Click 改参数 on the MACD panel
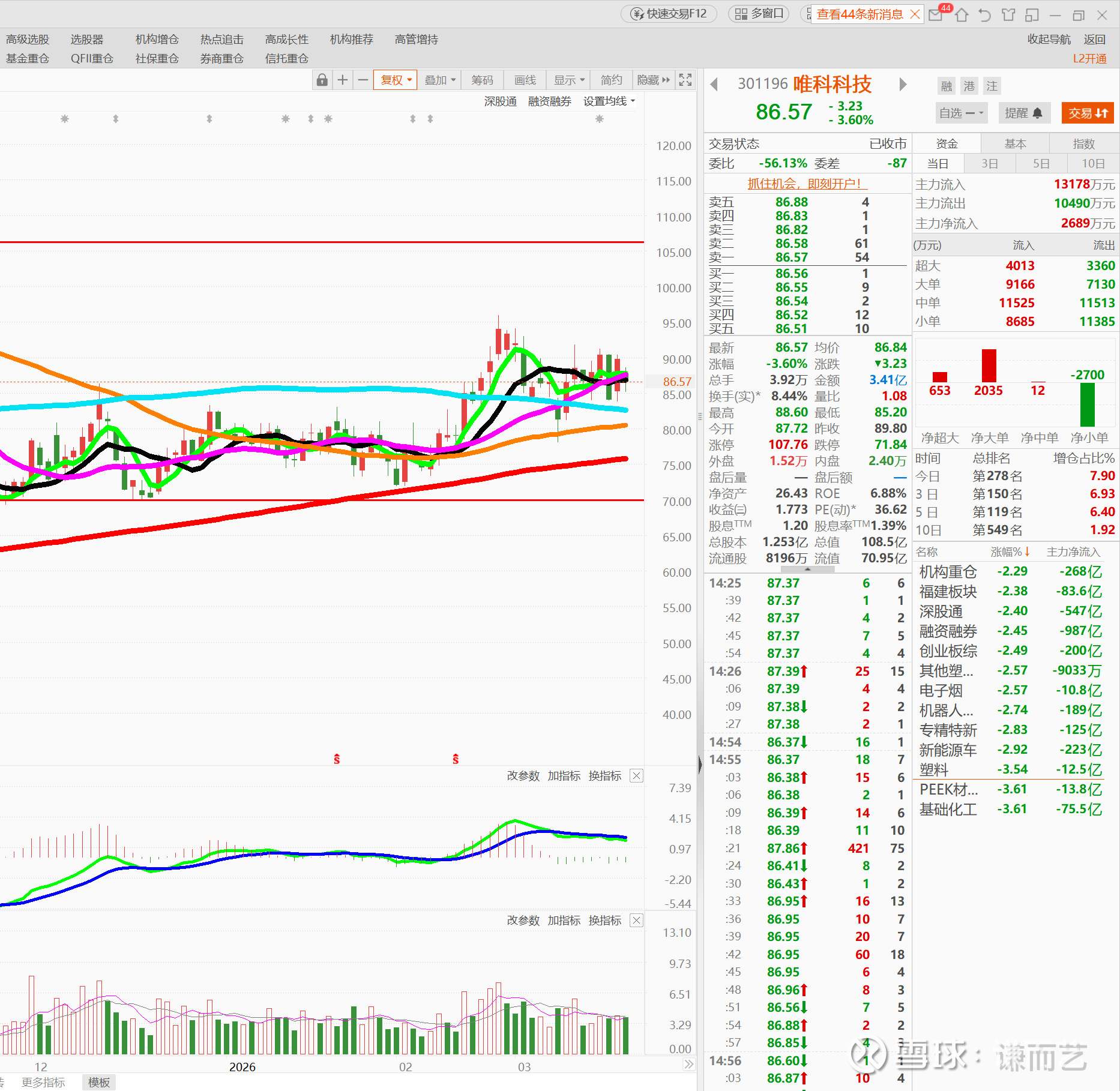The image size is (1120, 1091). click(x=523, y=776)
